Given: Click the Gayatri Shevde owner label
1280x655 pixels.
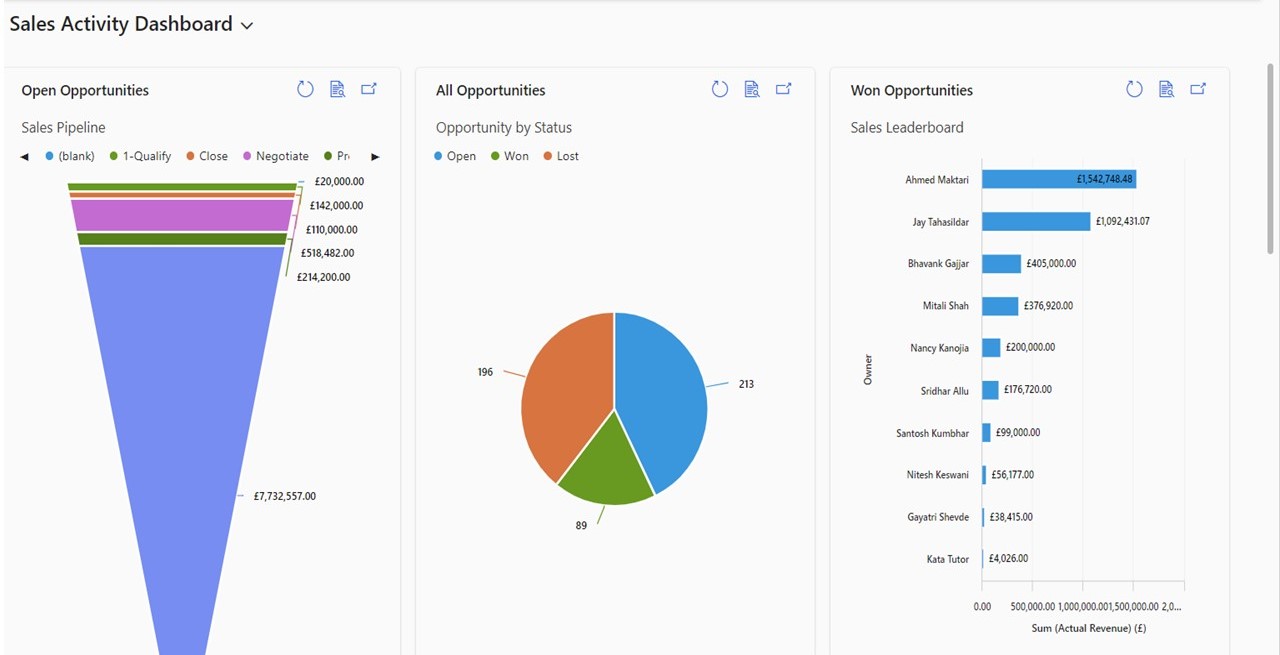Looking at the screenshot, I should (x=938, y=518).
